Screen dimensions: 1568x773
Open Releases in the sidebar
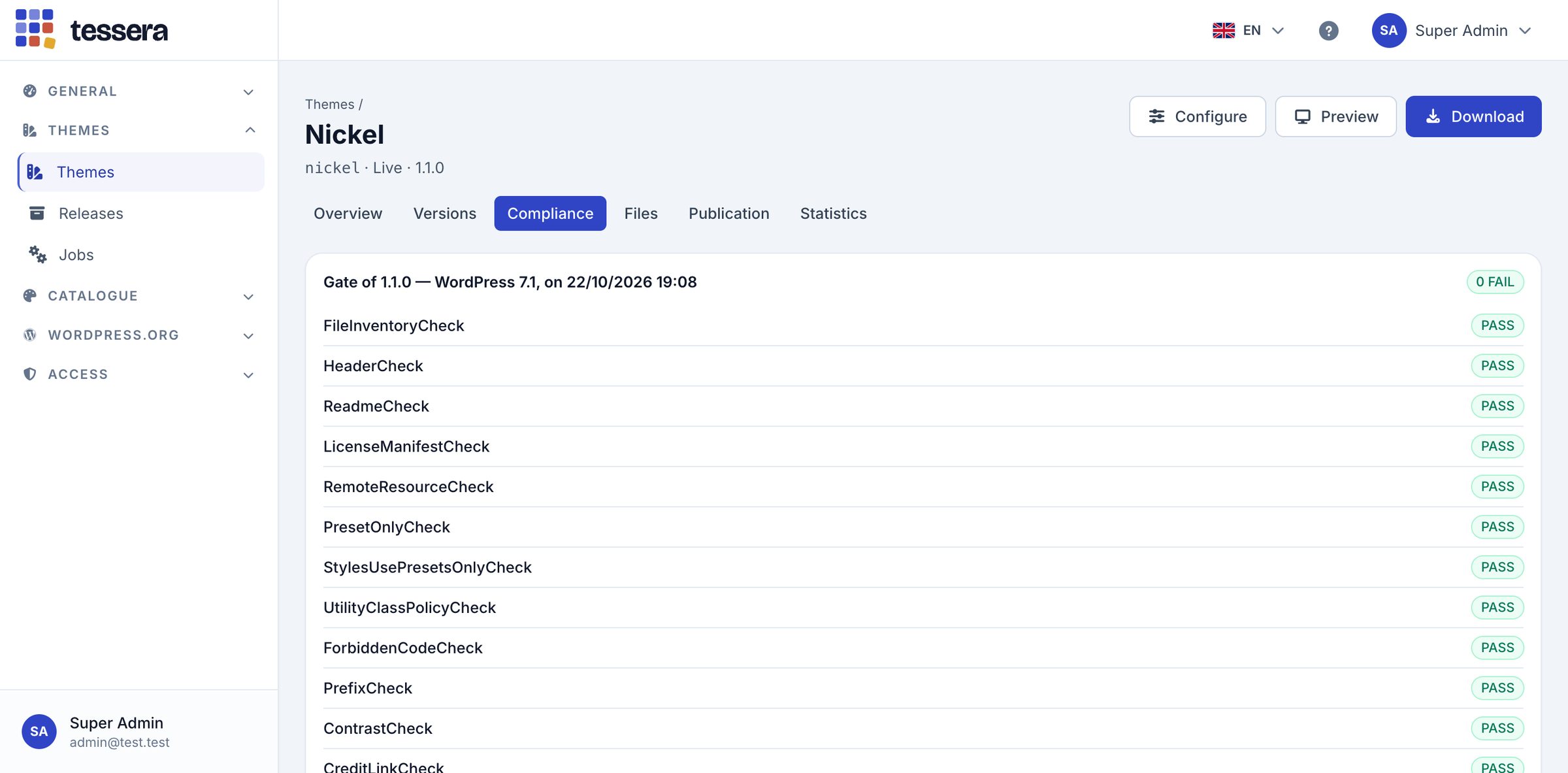tap(141, 213)
